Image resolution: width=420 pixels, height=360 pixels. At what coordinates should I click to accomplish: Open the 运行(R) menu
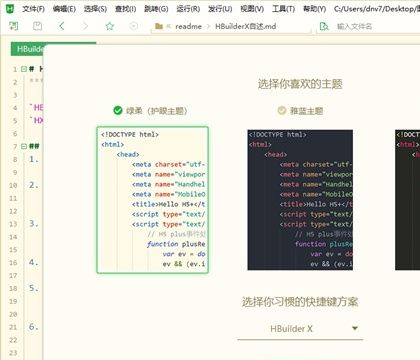pyautogui.click(x=188, y=9)
